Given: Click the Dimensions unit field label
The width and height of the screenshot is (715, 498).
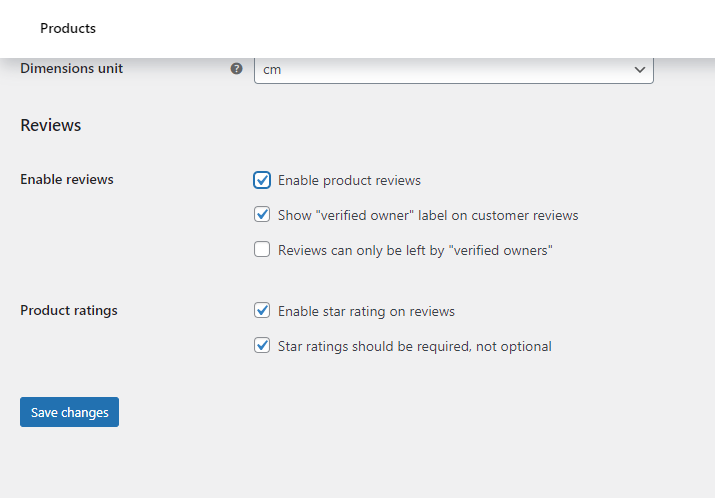Looking at the screenshot, I should [x=72, y=69].
